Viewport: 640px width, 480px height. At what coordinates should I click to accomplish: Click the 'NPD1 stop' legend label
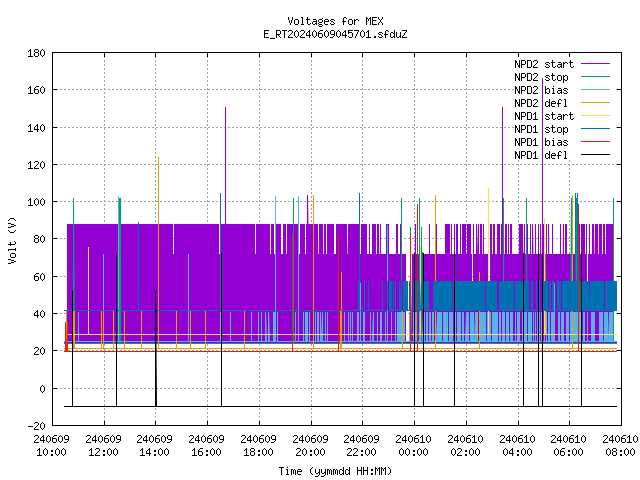pyautogui.click(x=541, y=129)
